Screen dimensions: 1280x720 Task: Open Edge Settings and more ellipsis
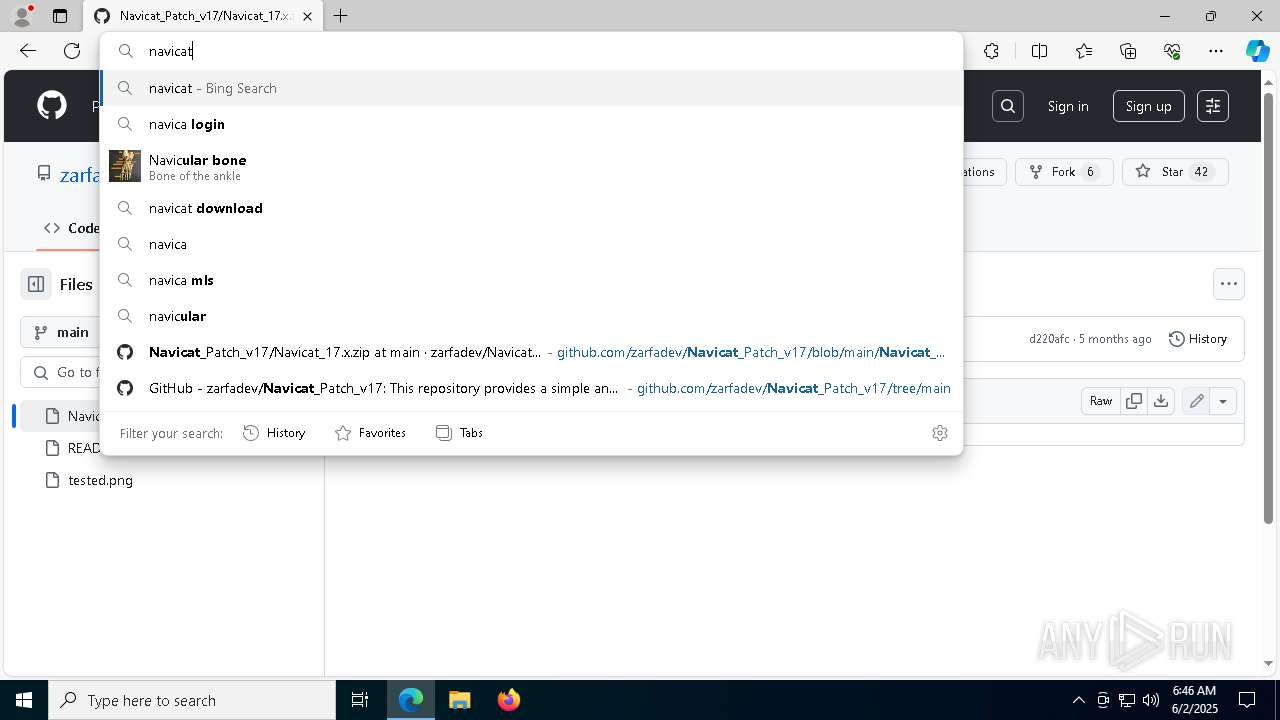1216,51
